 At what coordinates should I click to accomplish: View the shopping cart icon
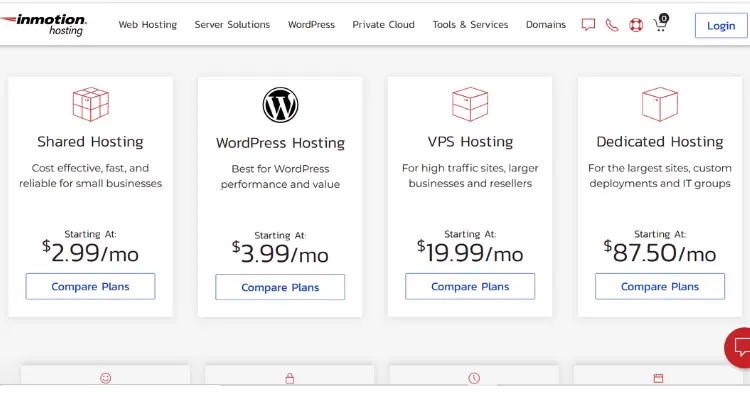(661, 22)
